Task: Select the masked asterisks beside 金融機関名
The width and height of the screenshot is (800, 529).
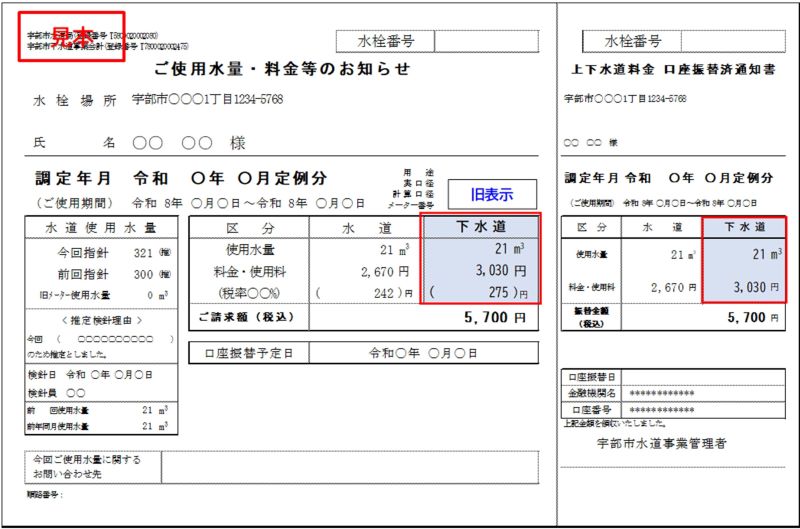Action: click(662, 393)
